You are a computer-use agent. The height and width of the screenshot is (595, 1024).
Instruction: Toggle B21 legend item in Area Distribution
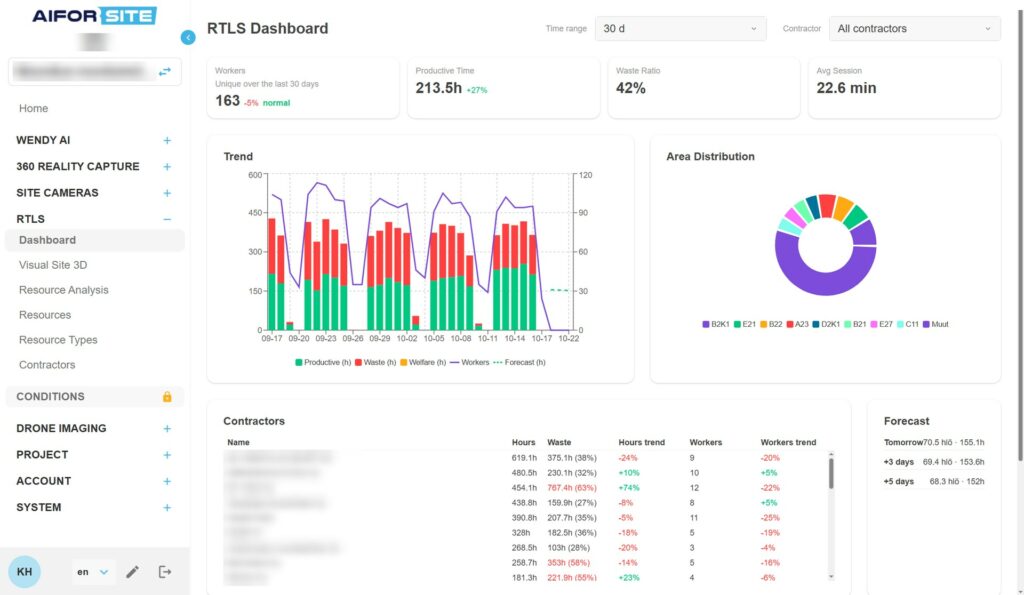tap(856, 325)
